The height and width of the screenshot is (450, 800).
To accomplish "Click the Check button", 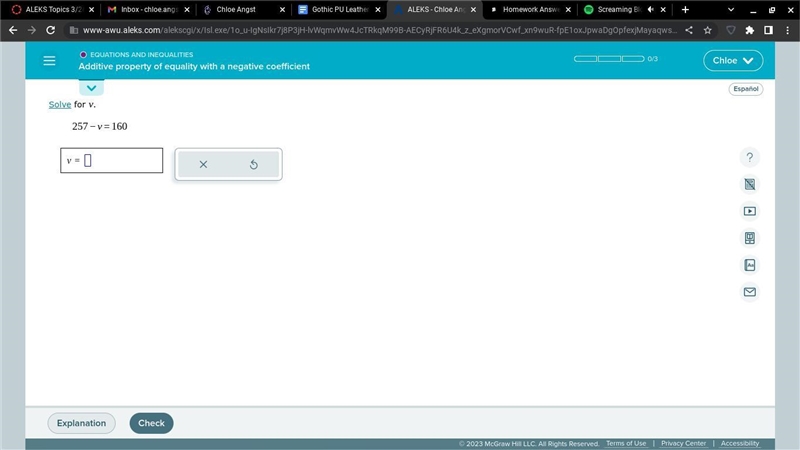I will pyautogui.click(x=152, y=423).
